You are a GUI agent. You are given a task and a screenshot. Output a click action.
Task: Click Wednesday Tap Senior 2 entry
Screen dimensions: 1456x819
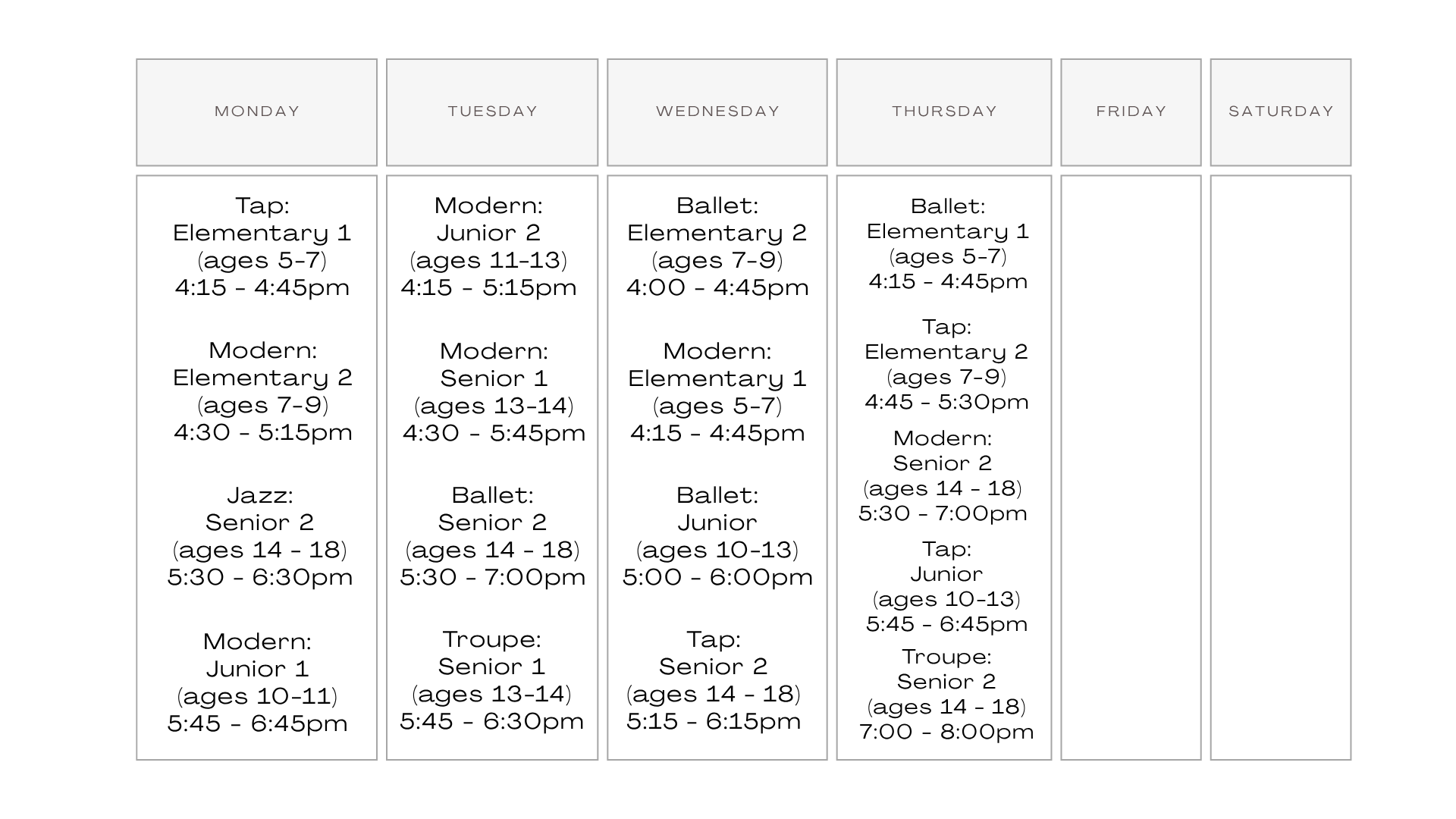tap(714, 680)
